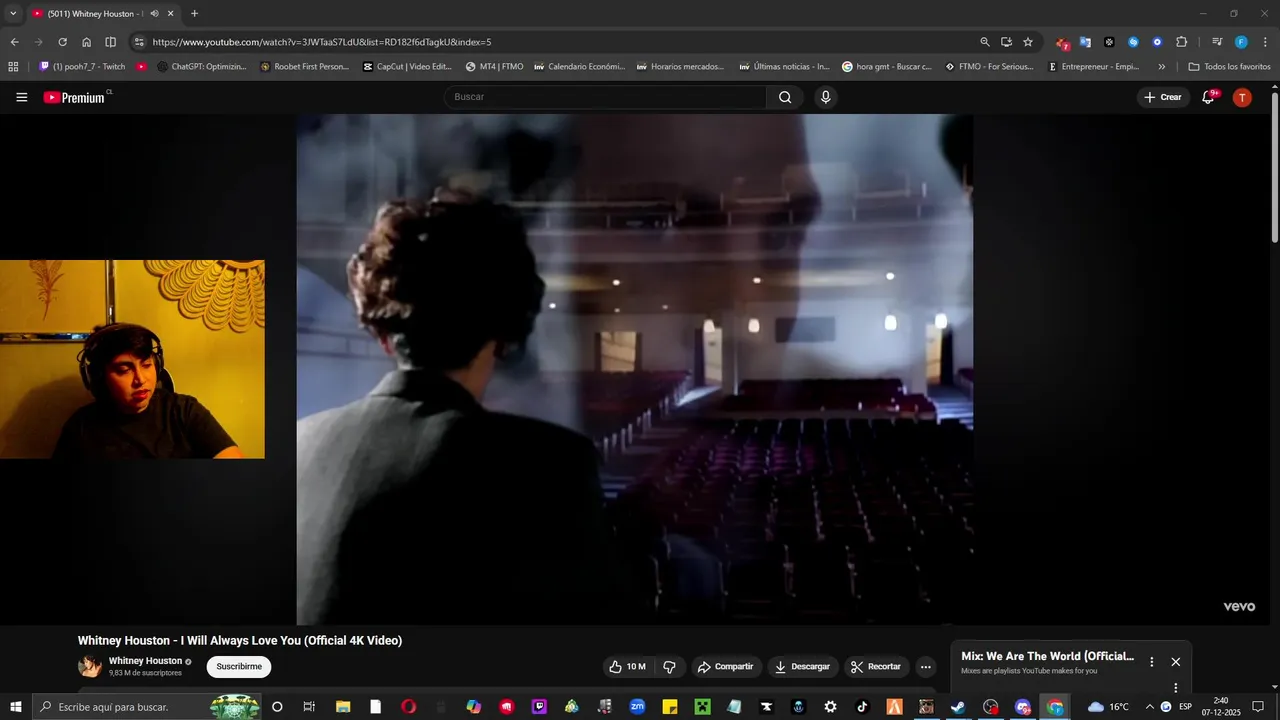The height and width of the screenshot is (720, 1280).
Task: Reload the page
Action: [62, 42]
